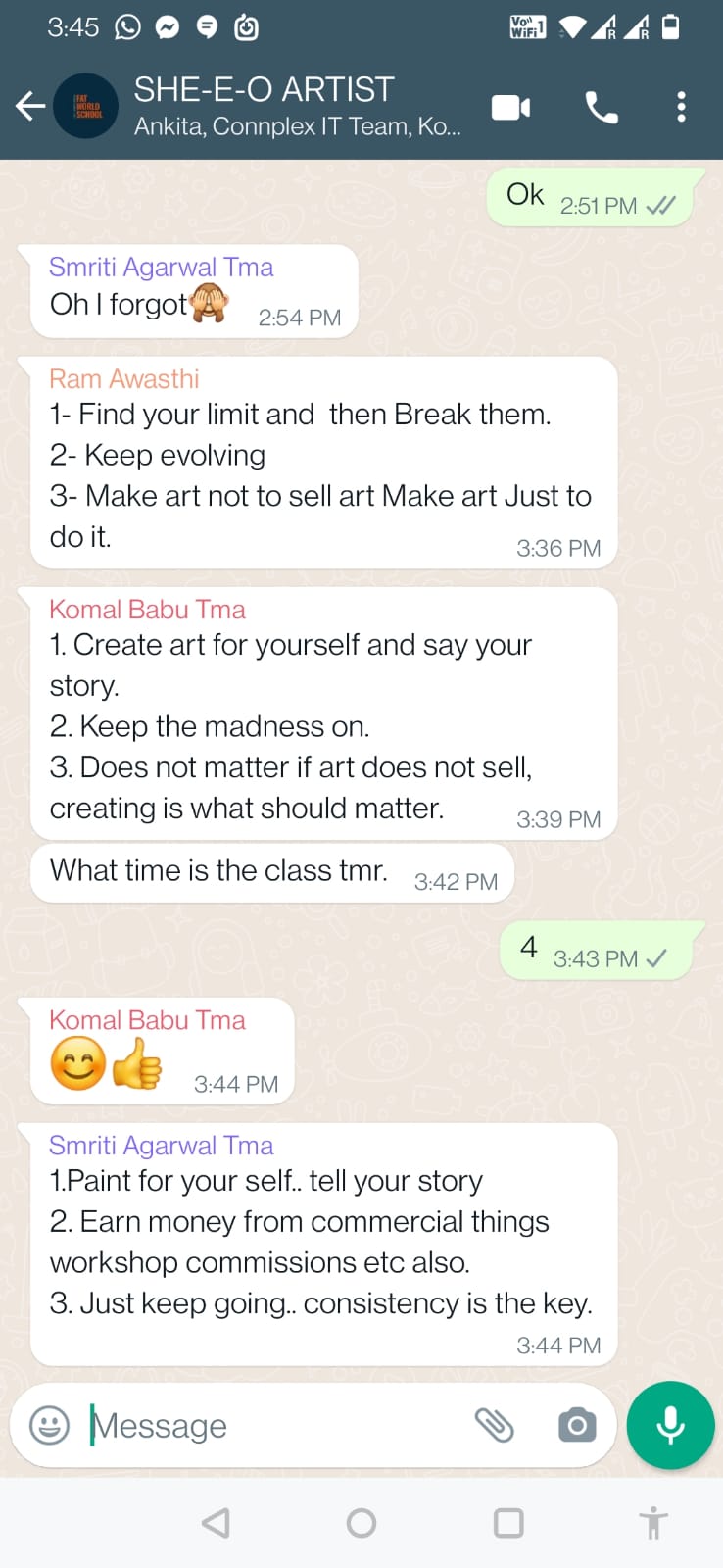Screen dimensions: 723x1568
Task: Tap Android home navigation circle
Action: click(x=361, y=1523)
